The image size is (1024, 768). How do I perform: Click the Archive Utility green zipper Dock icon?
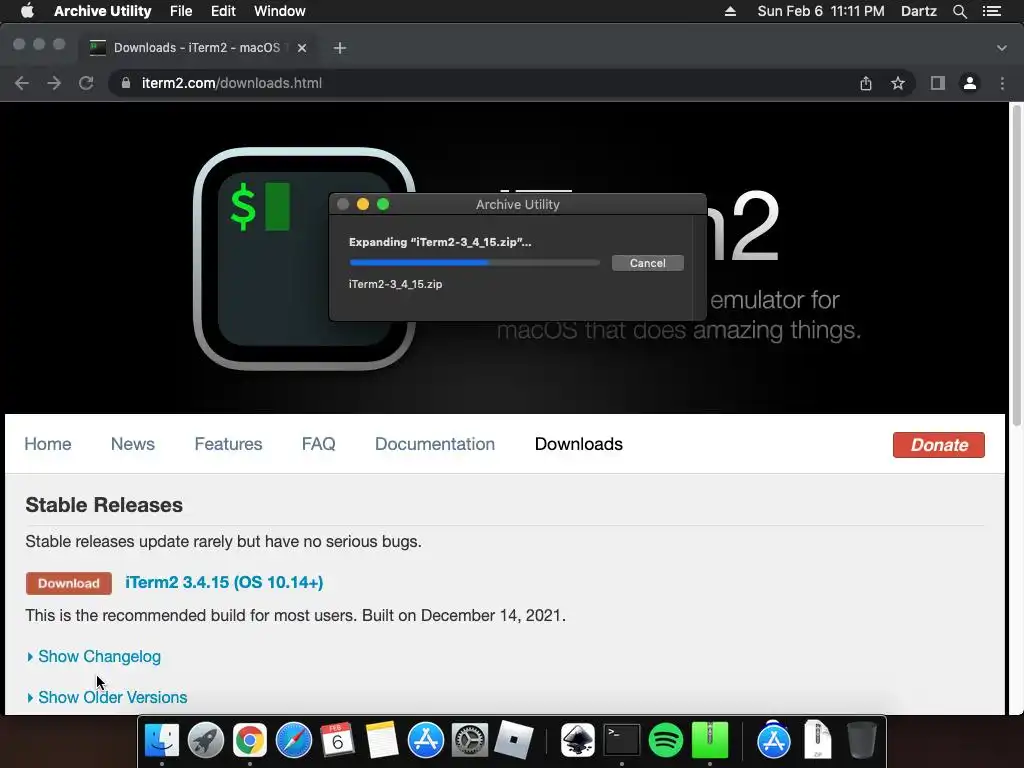pyautogui.click(x=710, y=741)
